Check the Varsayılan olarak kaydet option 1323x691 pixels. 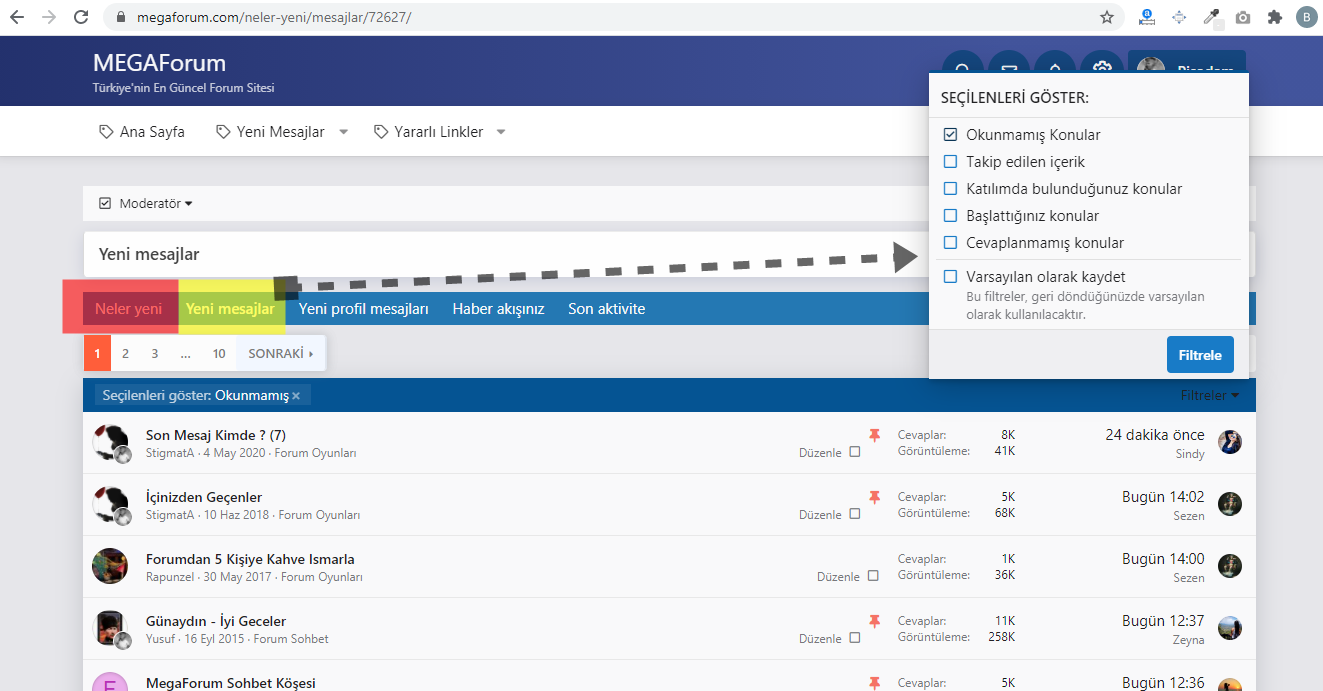click(x=951, y=277)
